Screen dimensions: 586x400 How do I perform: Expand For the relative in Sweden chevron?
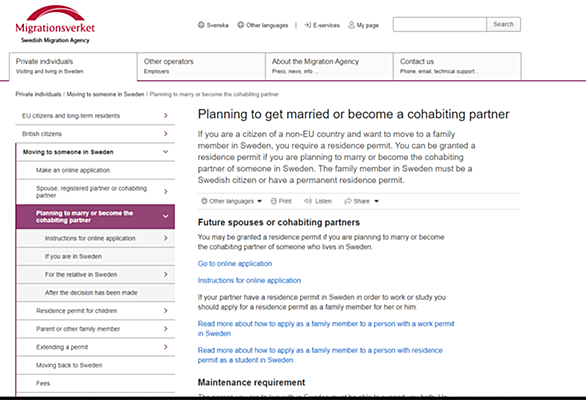tap(166, 274)
